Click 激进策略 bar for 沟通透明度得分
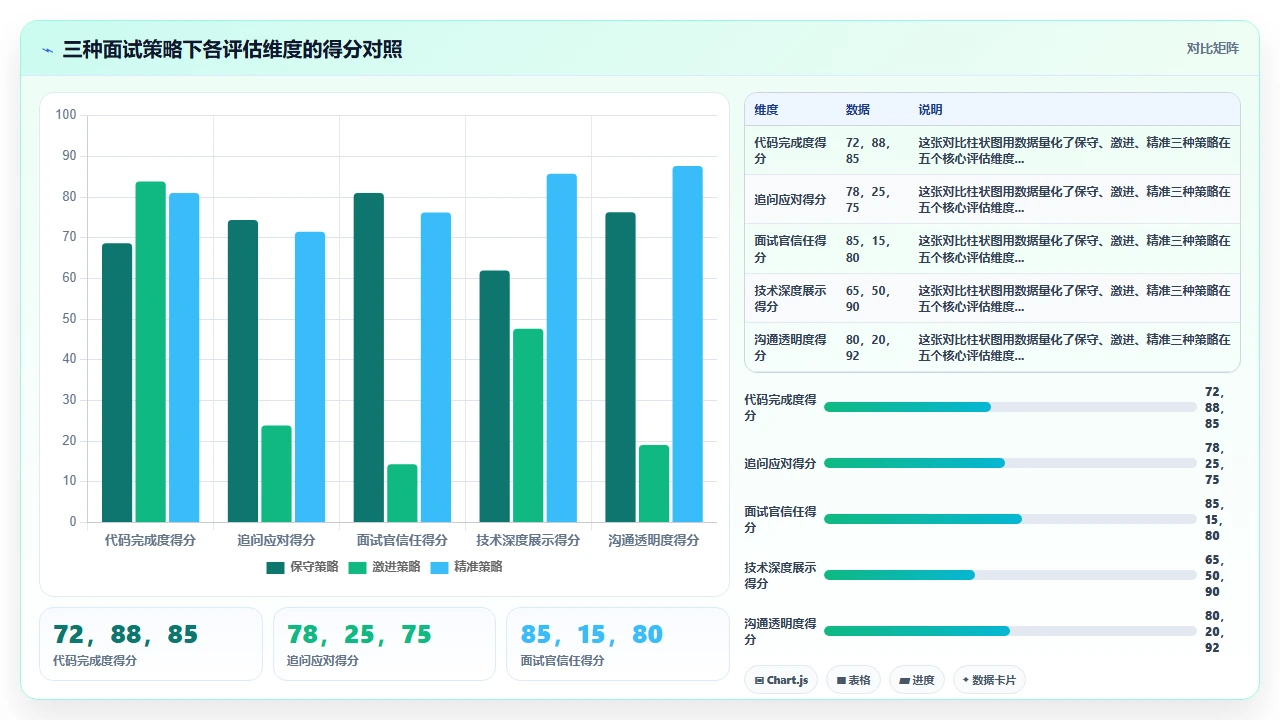The height and width of the screenshot is (720, 1280). click(654, 484)
